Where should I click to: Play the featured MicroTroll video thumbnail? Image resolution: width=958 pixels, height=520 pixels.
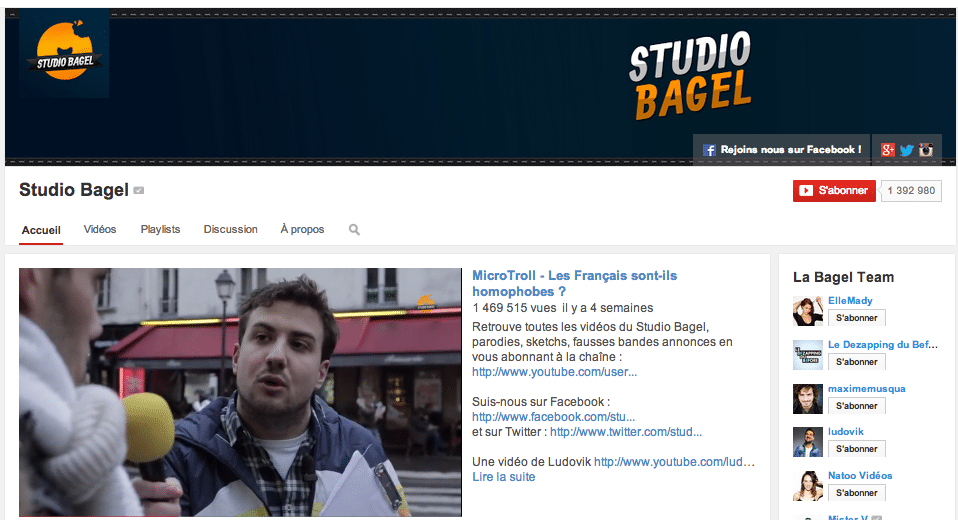click(x=239, y=392)
